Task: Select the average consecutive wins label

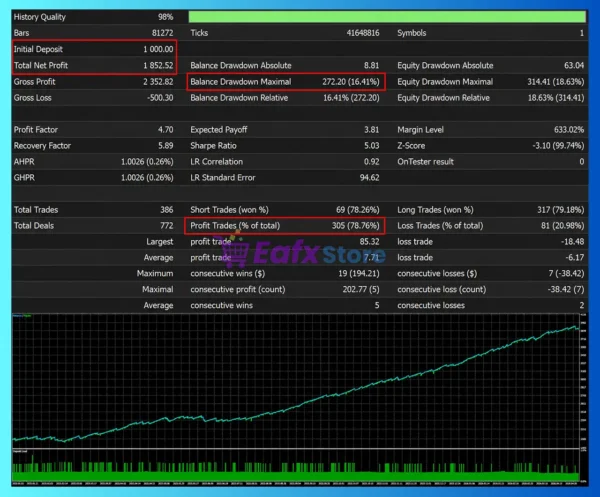Action: pos(221,306)
